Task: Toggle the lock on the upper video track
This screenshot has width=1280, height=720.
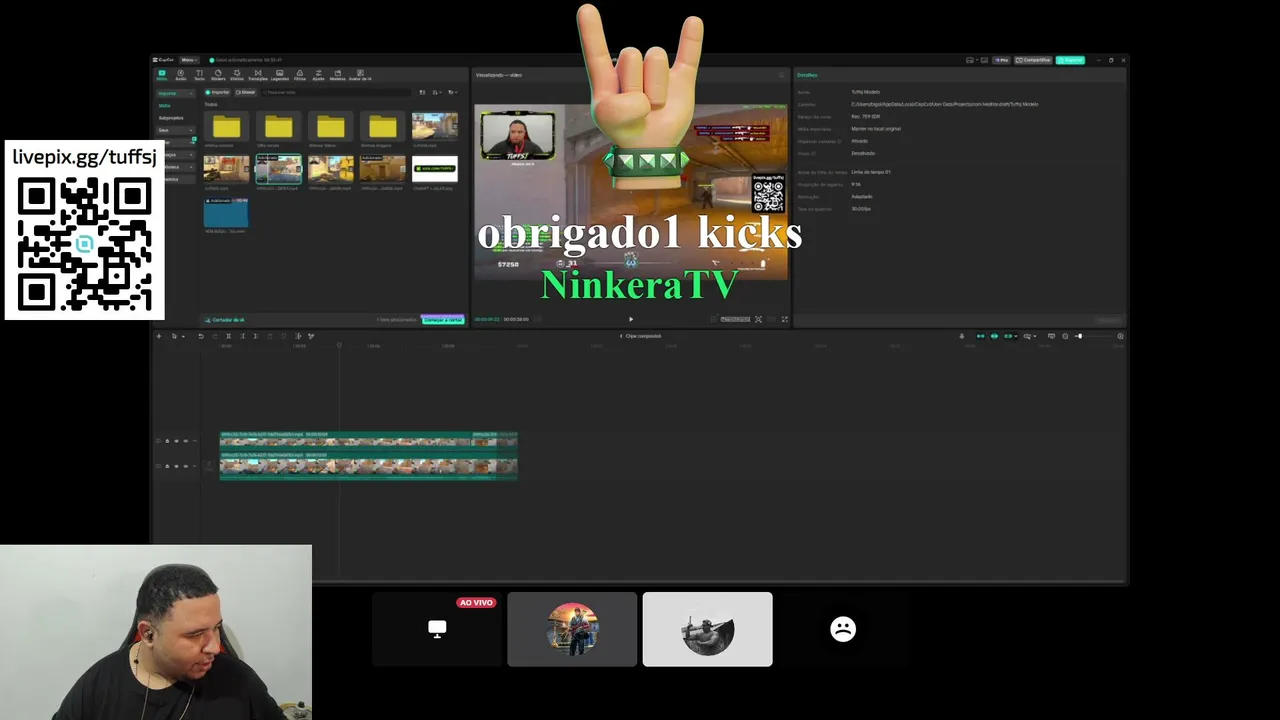Action: (167, 441)
